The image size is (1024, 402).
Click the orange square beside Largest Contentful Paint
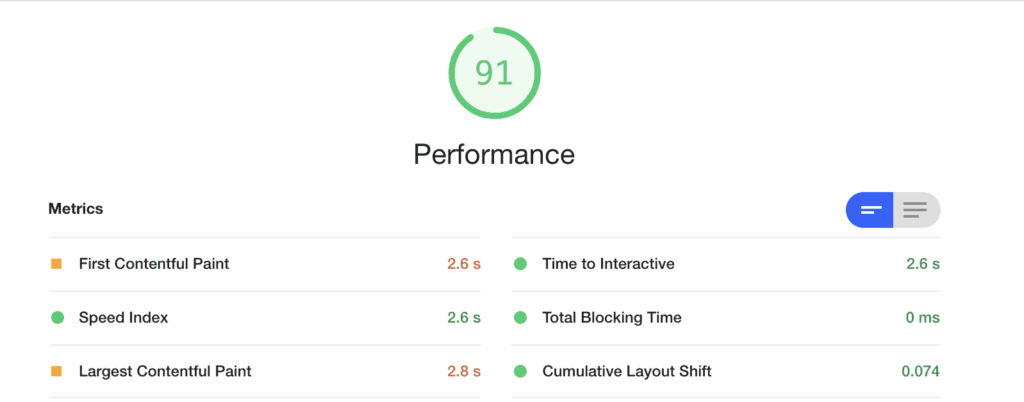57,371
